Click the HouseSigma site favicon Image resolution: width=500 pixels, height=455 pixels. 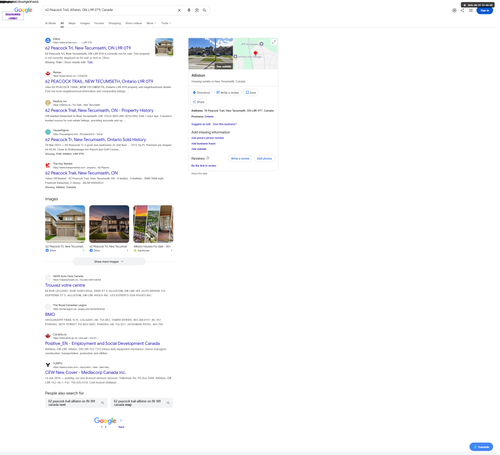(48, 132)
